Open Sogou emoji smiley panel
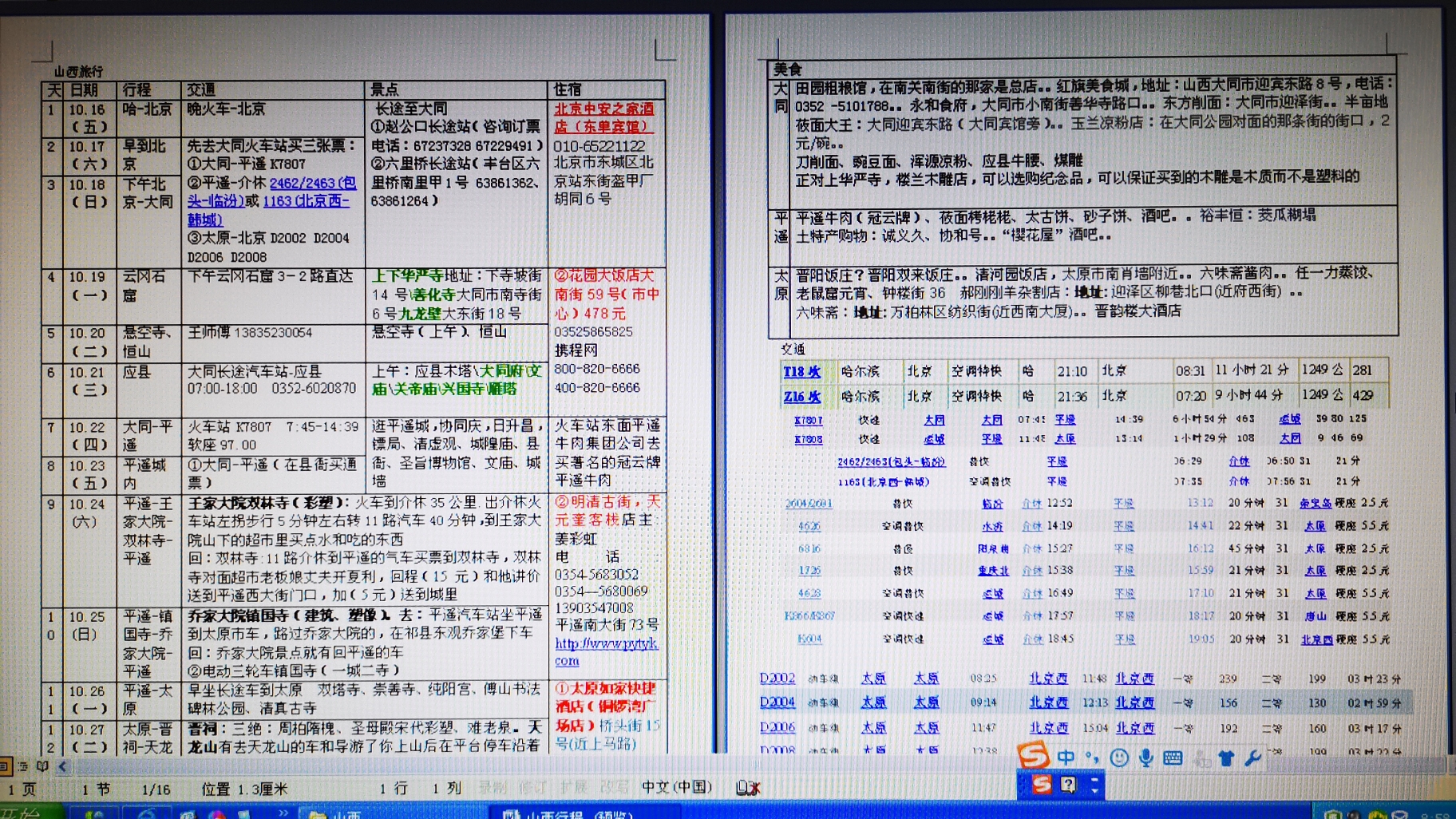 coord(1119,758)
